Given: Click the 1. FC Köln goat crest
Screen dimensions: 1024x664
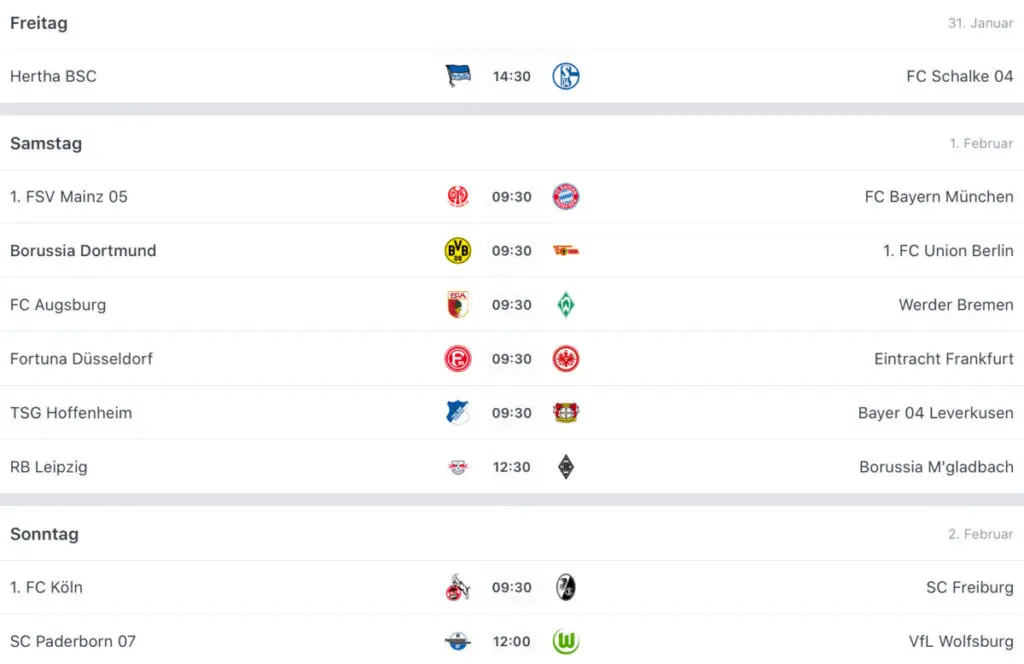Looking at the screenshot, I should (458, 587).
